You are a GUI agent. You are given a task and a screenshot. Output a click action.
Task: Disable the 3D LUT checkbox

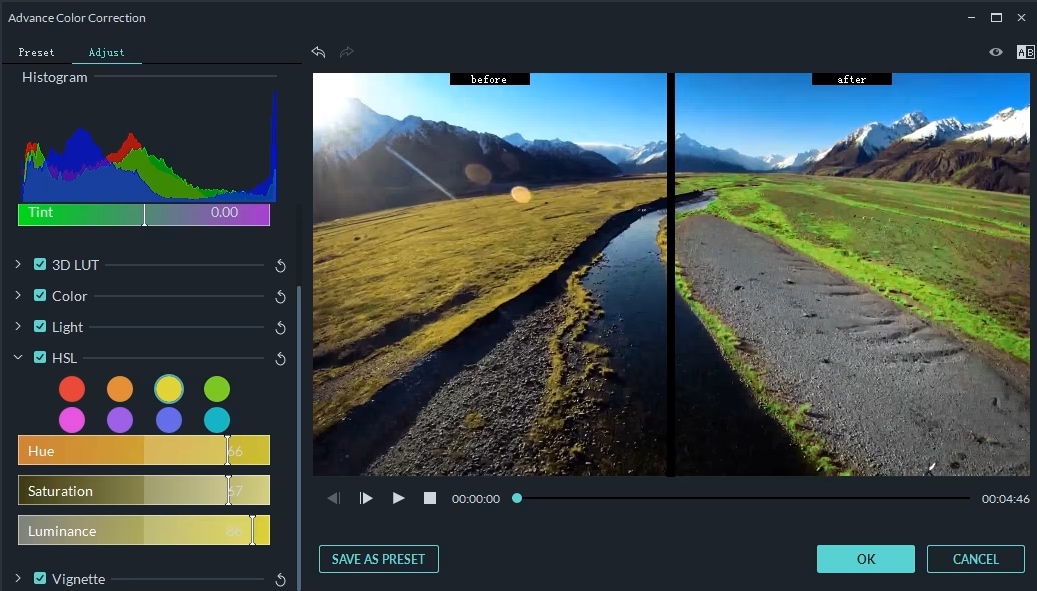[40, 264]
